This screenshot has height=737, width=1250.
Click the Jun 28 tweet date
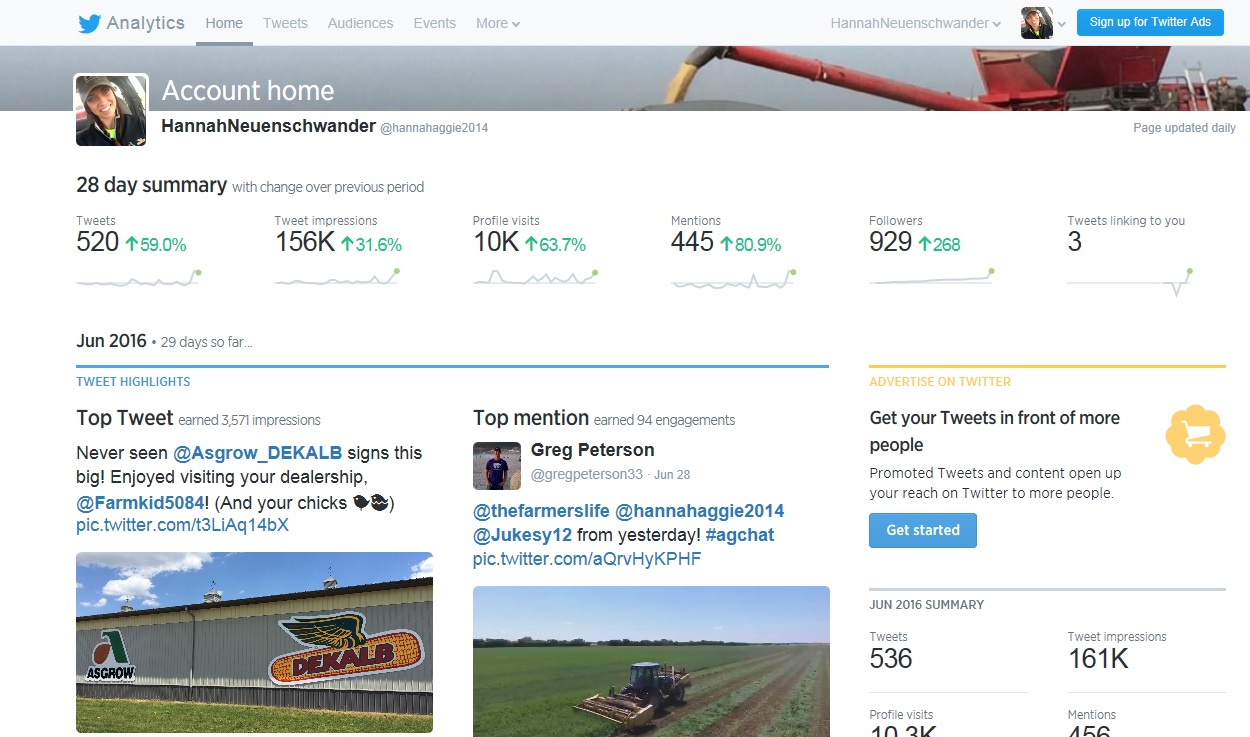(672, 474)
